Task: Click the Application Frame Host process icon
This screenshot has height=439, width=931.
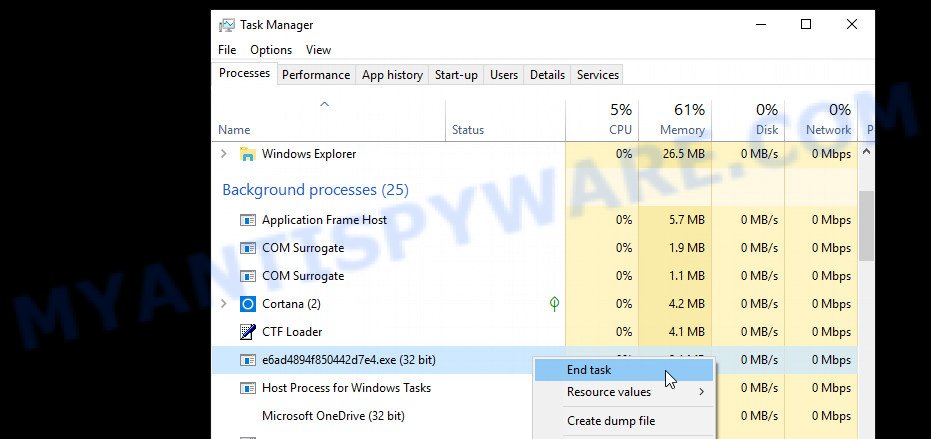Action: click(x=248, y=220)
